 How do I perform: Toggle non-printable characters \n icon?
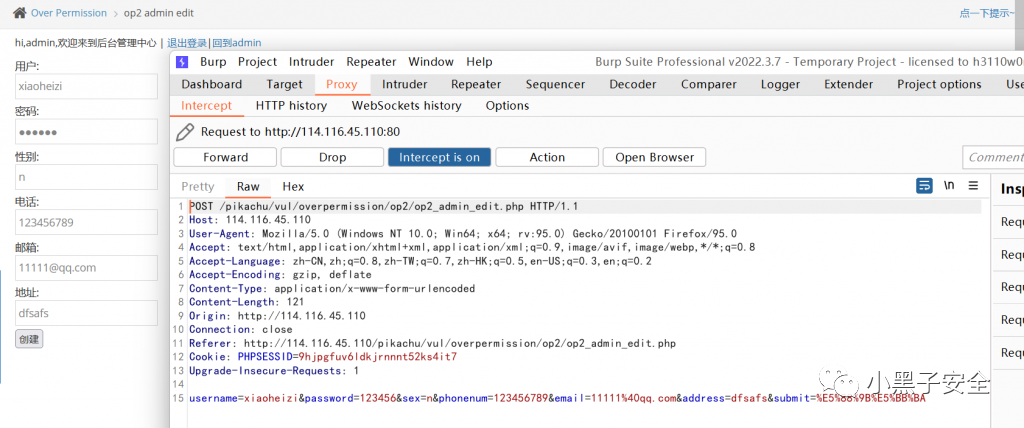(x=949, y=186)
